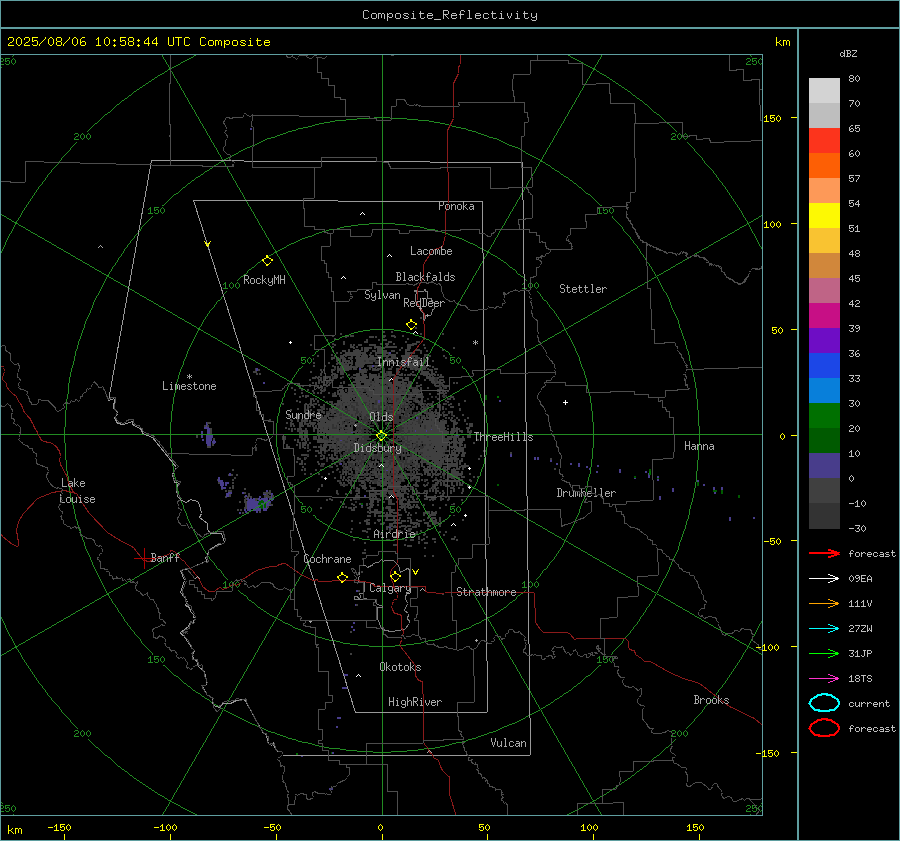The height and width of the screenshot is (841, 900).
Task: Click the yellow diamond marker above Calgary
Action: (x=395, y=576)
